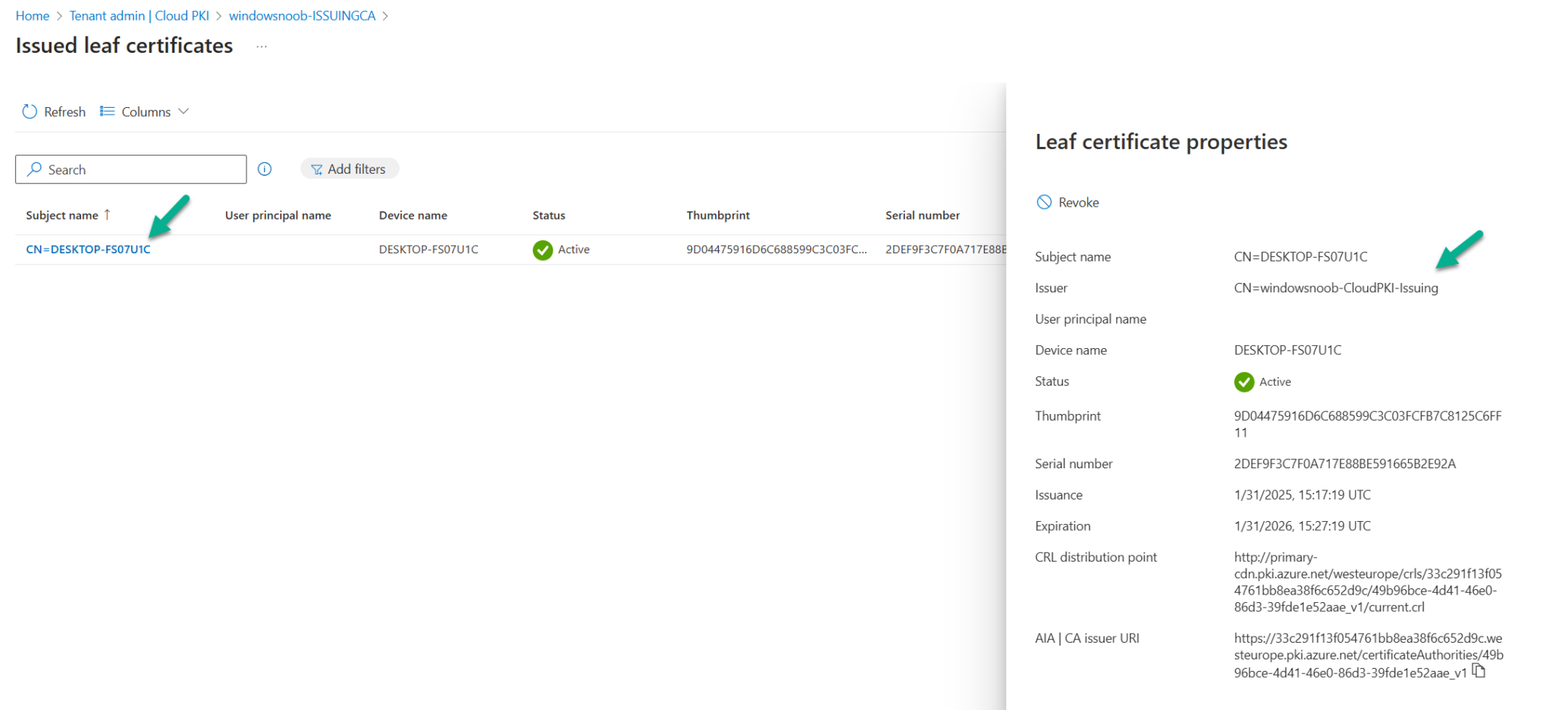Open the ellipsis menu beside Issued leaf certificates
This screenshot has height=710, width=1568.
pyautogui.click(x=260, y=46)
